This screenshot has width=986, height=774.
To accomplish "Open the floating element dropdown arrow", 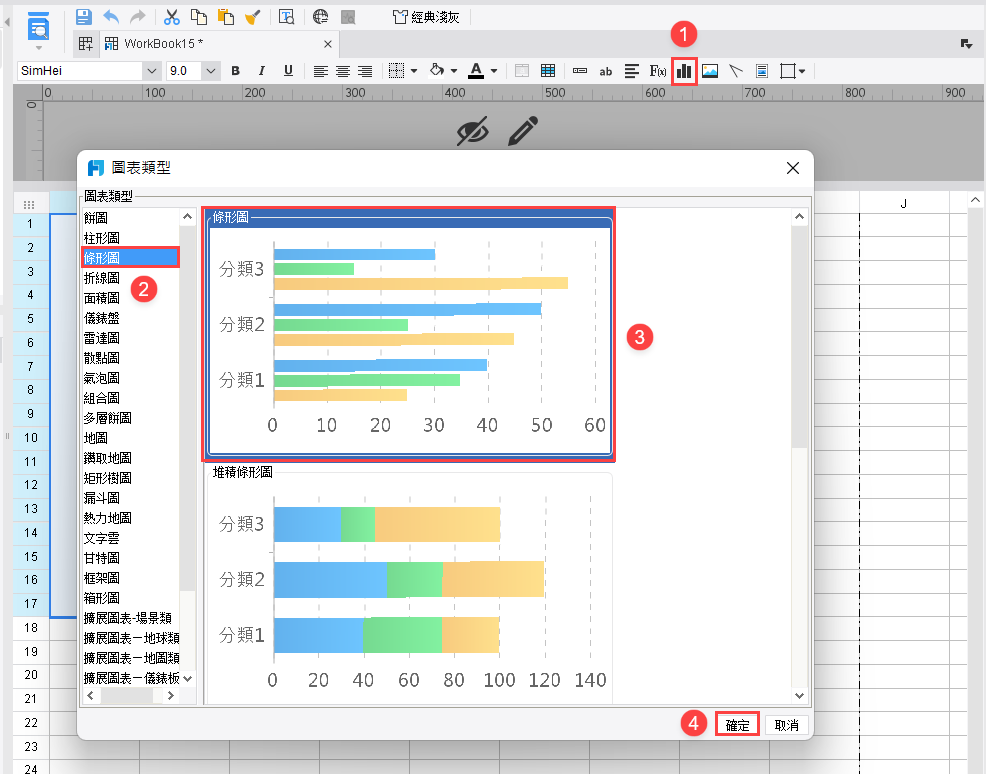I will [802, 72].
